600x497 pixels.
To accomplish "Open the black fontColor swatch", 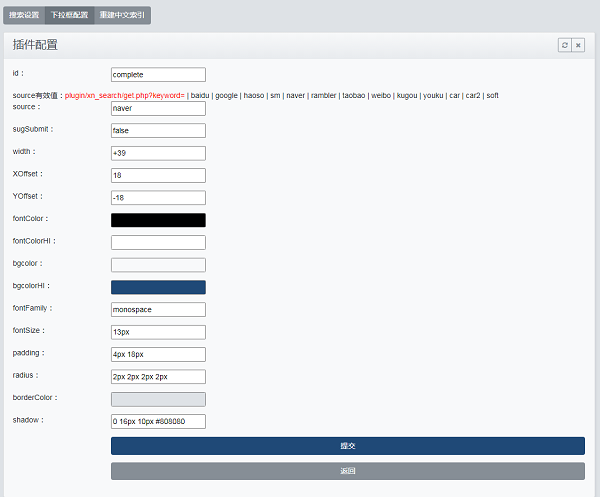I will click(158, 220).
